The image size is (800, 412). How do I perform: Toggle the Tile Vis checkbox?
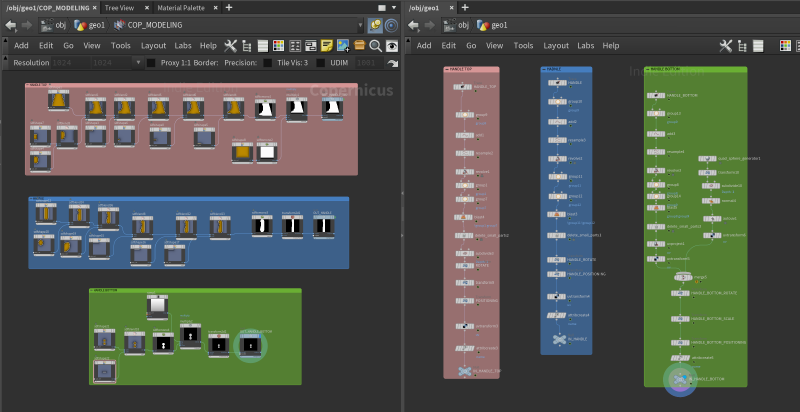tap(268, 63)
